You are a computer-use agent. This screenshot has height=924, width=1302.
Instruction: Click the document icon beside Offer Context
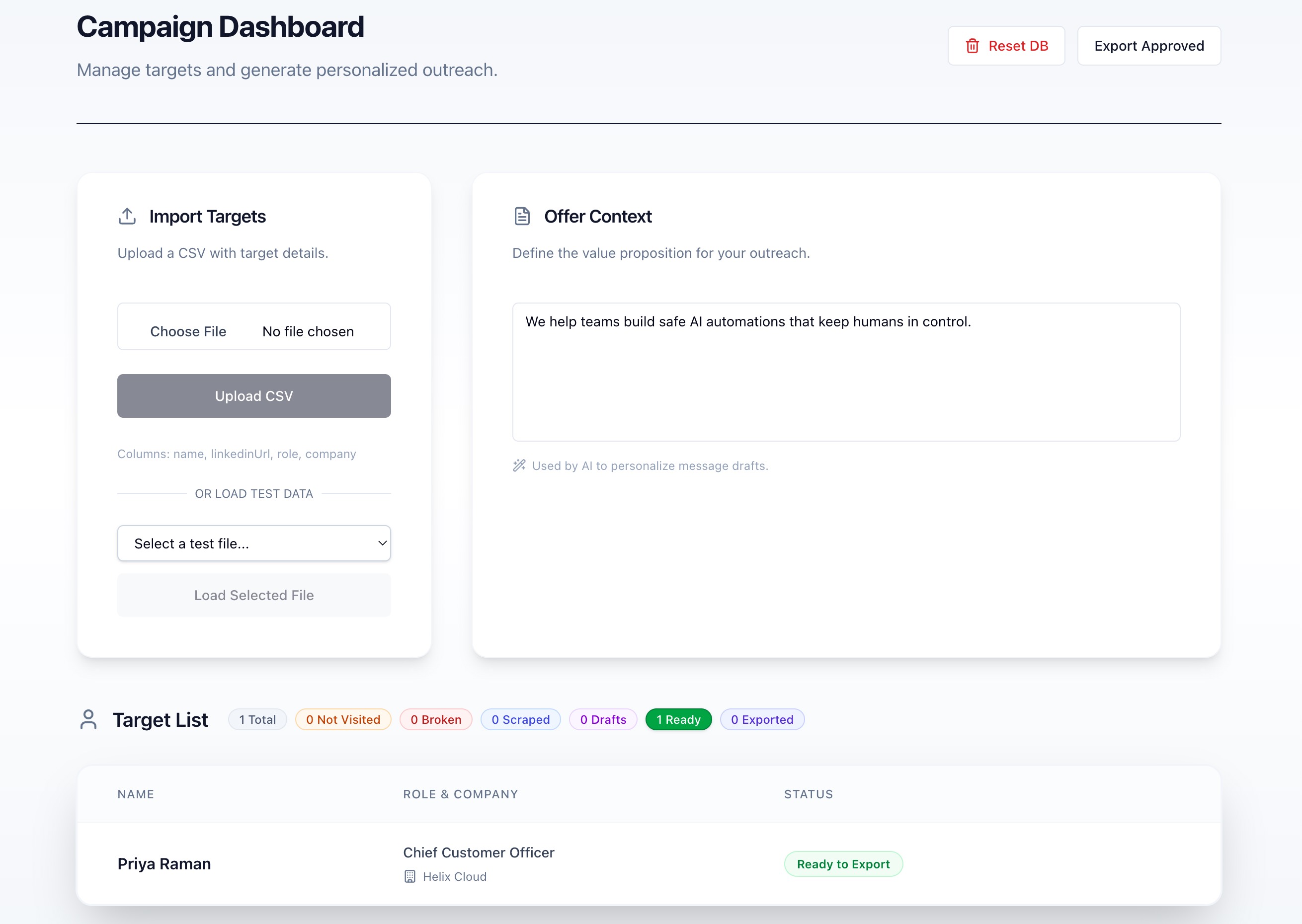[522, 216]
